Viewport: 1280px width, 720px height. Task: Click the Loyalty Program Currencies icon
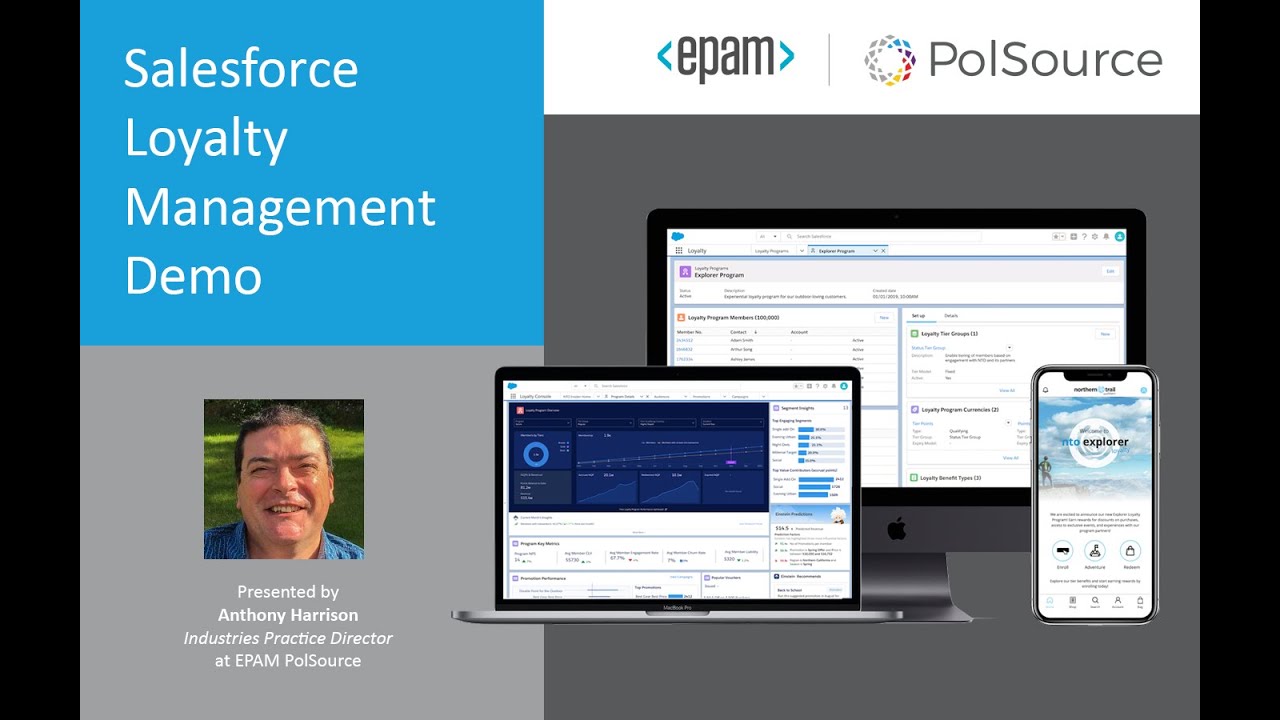(914, 409)
